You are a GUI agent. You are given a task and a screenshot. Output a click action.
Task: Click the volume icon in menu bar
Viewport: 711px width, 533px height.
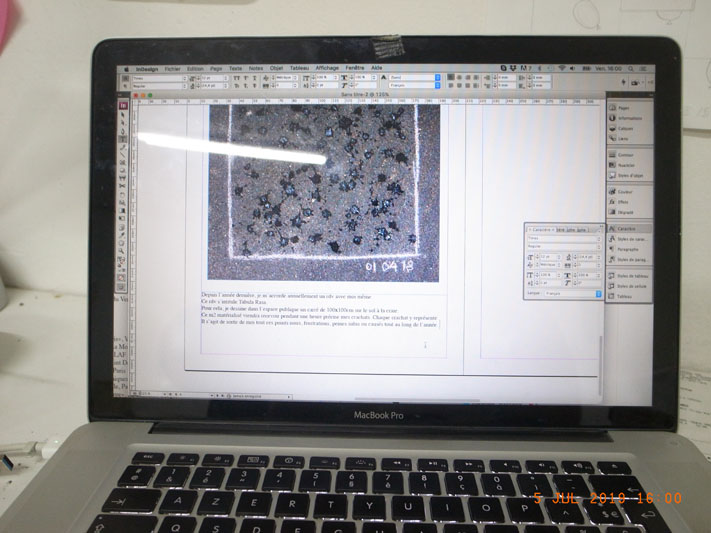click(572, 68)
